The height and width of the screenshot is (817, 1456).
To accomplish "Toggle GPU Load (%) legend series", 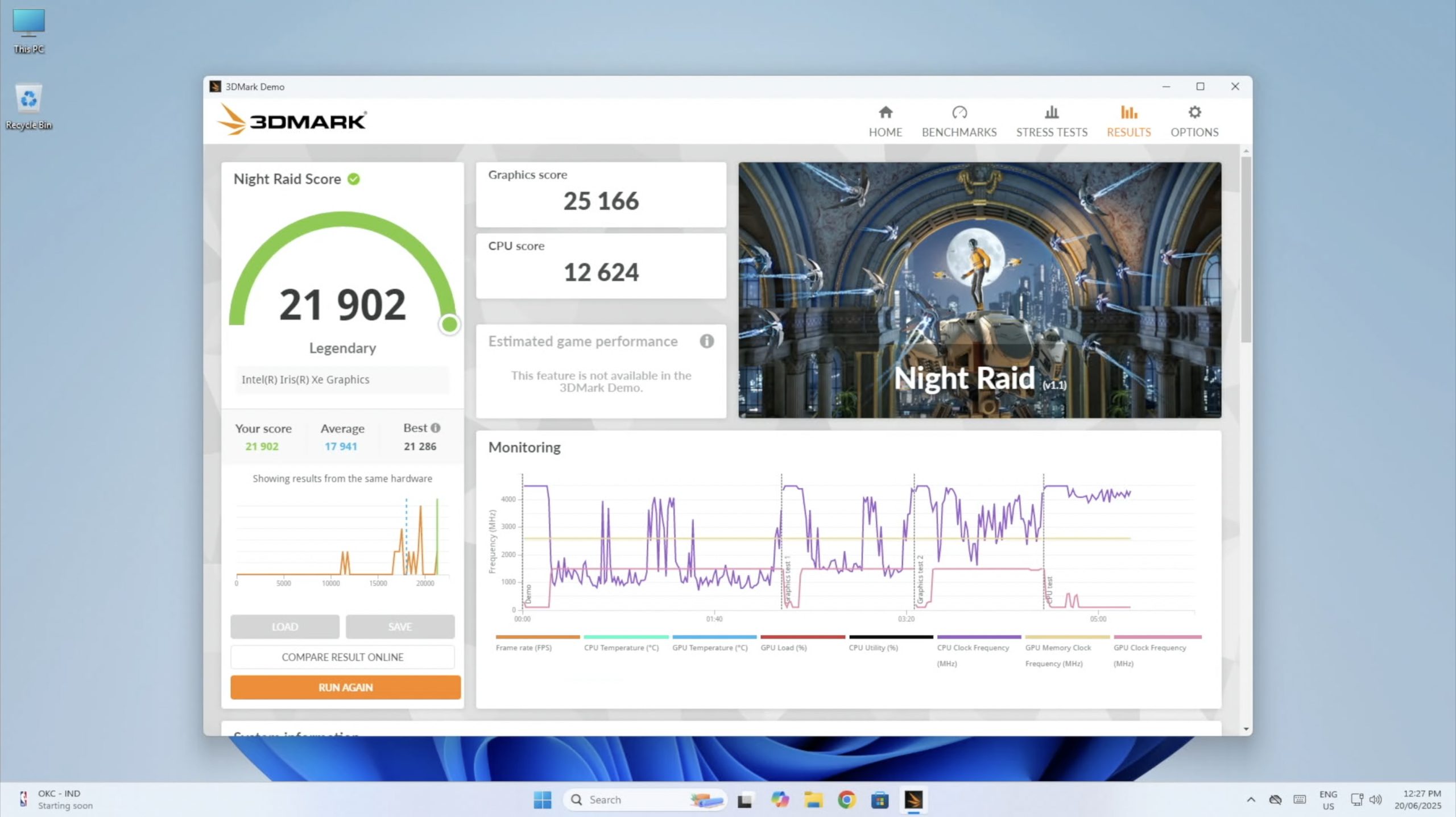I will point(783,648).
